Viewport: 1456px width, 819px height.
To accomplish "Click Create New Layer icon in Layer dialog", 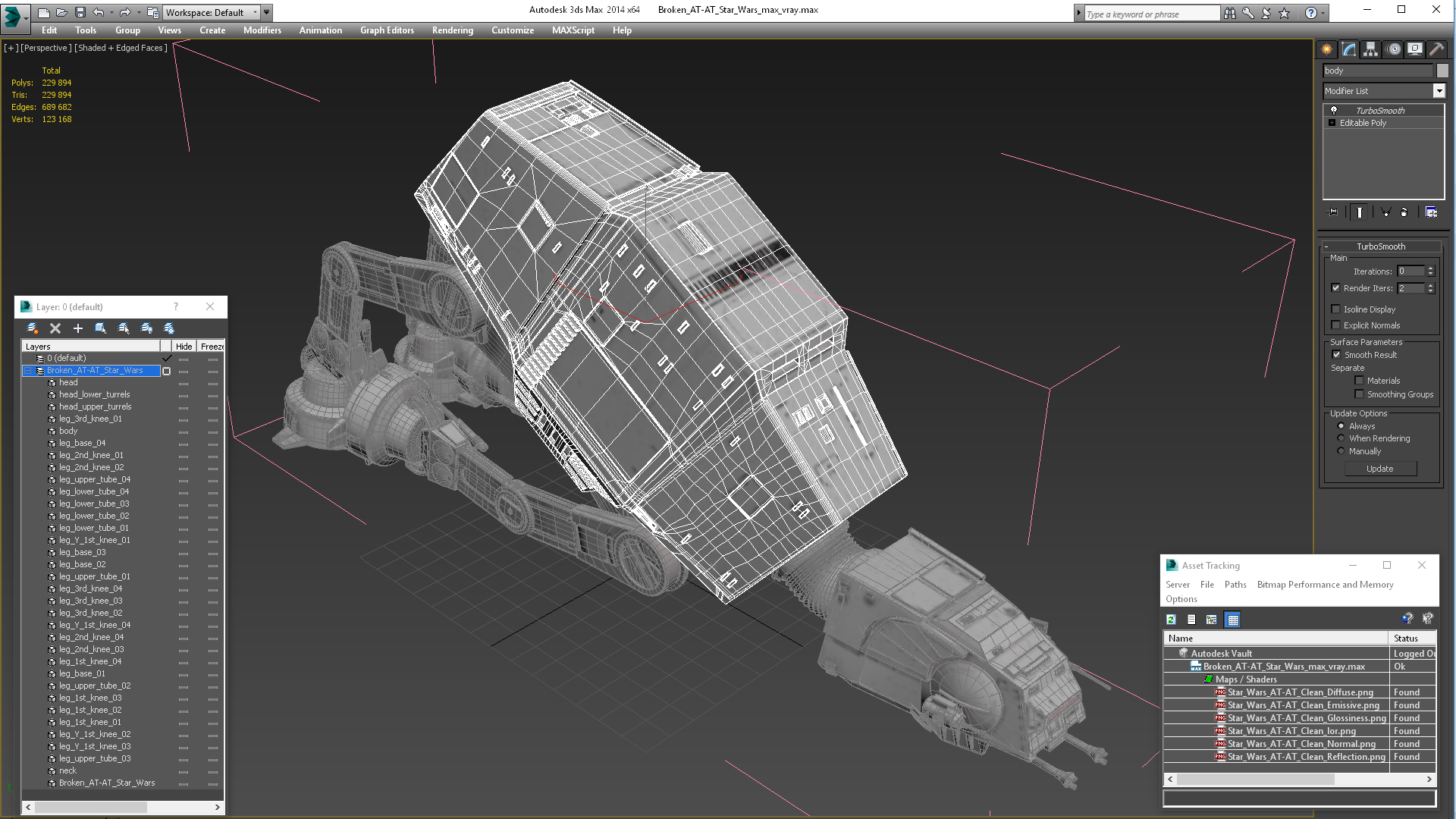I will click(32, 328).
